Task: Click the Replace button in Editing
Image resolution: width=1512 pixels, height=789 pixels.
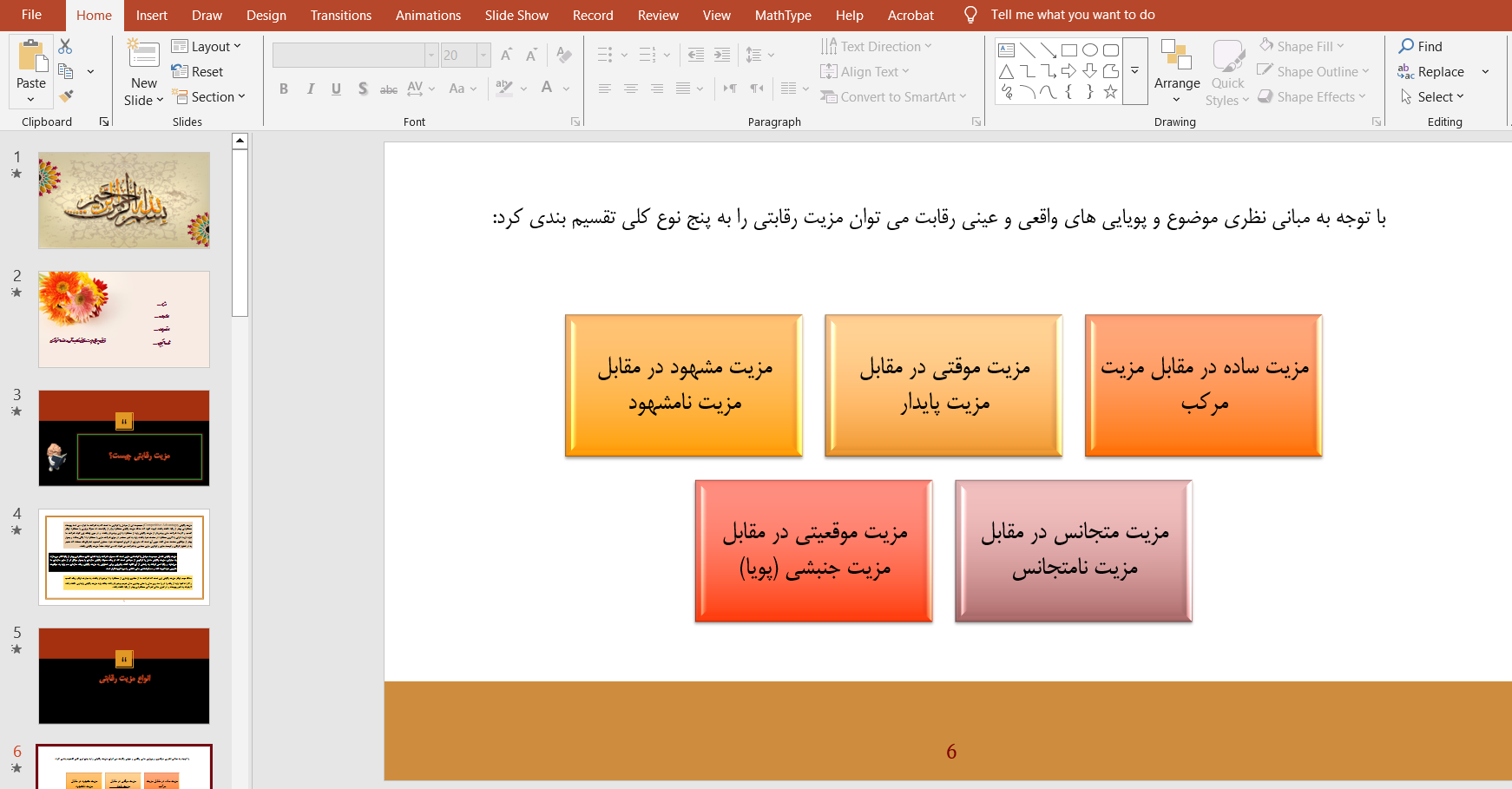Action: tap(1431, 72)
